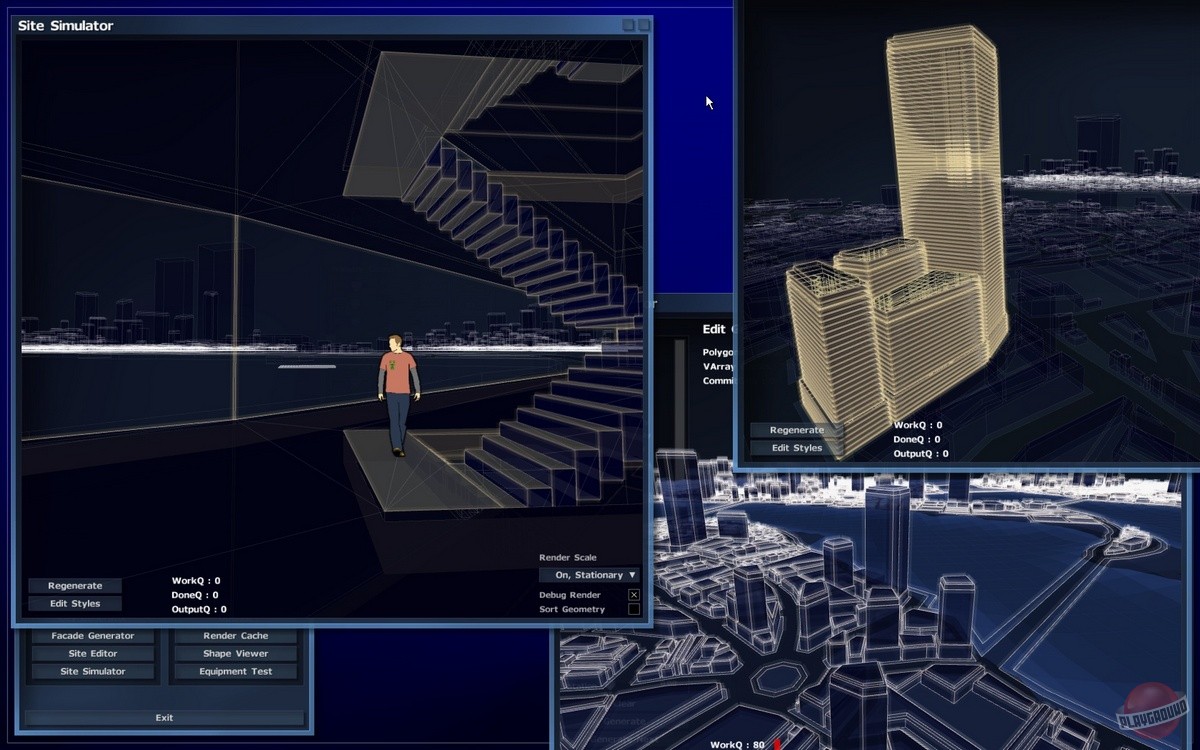The height and width of the screenshot is (750, 1200).
Task: Click Edit Styles in the building viewer window
Action: [x=797, y=448]
